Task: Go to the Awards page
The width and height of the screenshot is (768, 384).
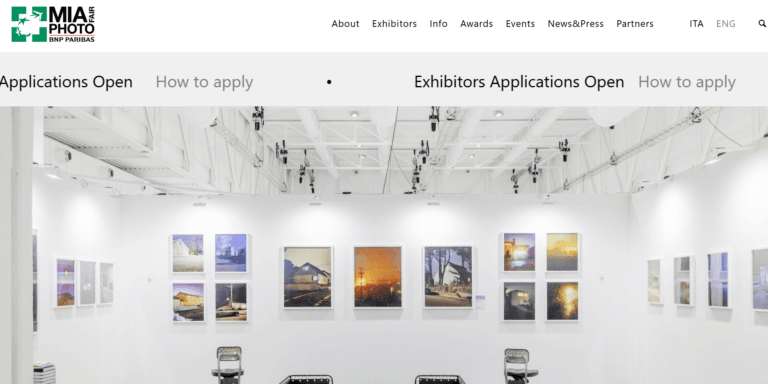Action: (476, 24)
